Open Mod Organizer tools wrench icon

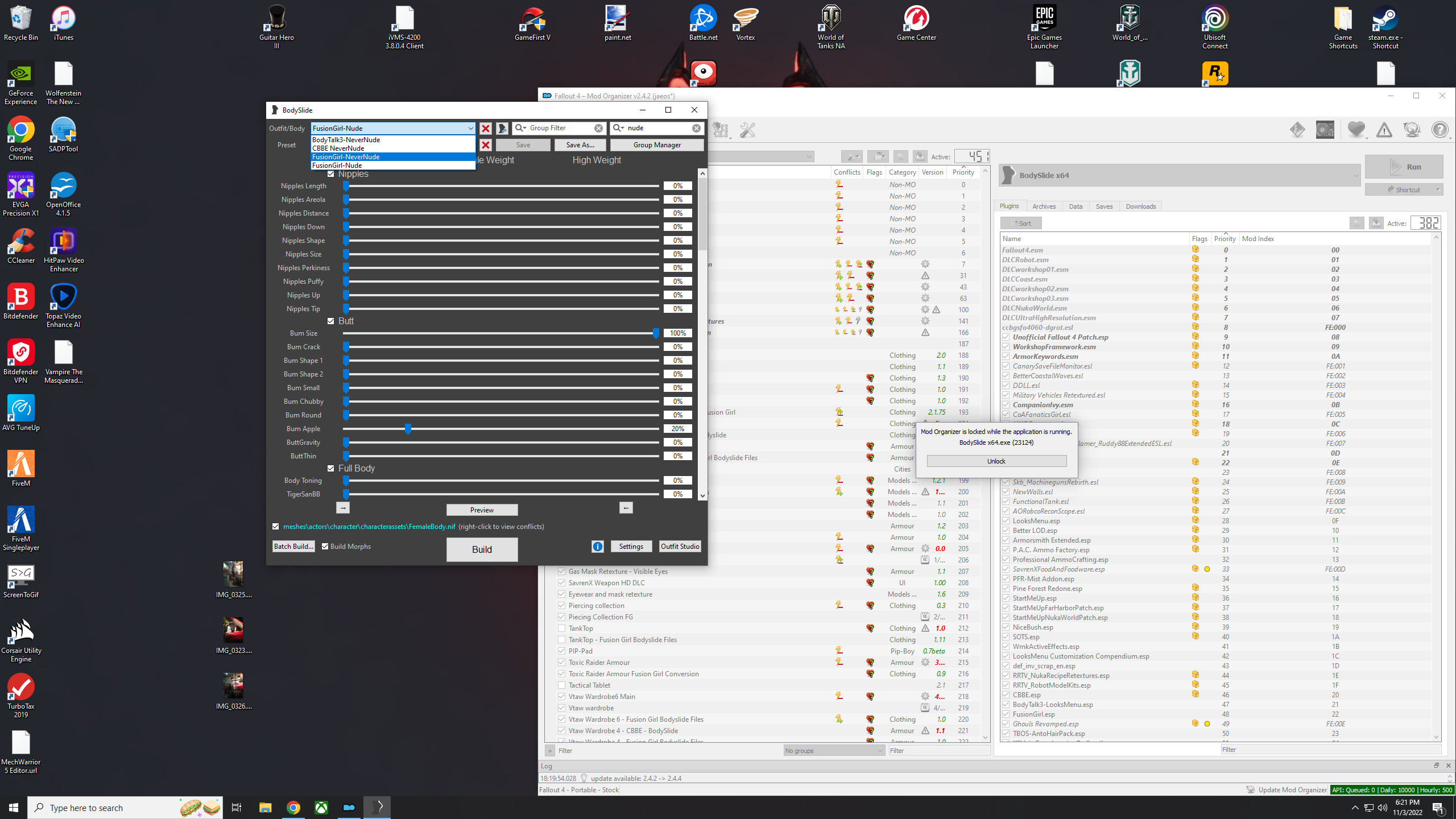click(747, 130)
